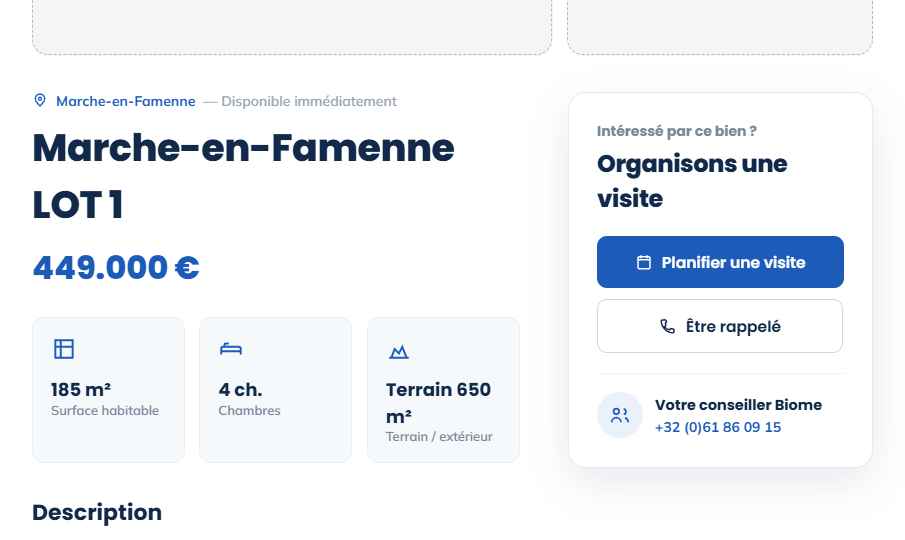Select the 185 m² Surface habitable card
Image resolution: width=905 pixels, height=540 pixels.
click(x=109, y=389)
